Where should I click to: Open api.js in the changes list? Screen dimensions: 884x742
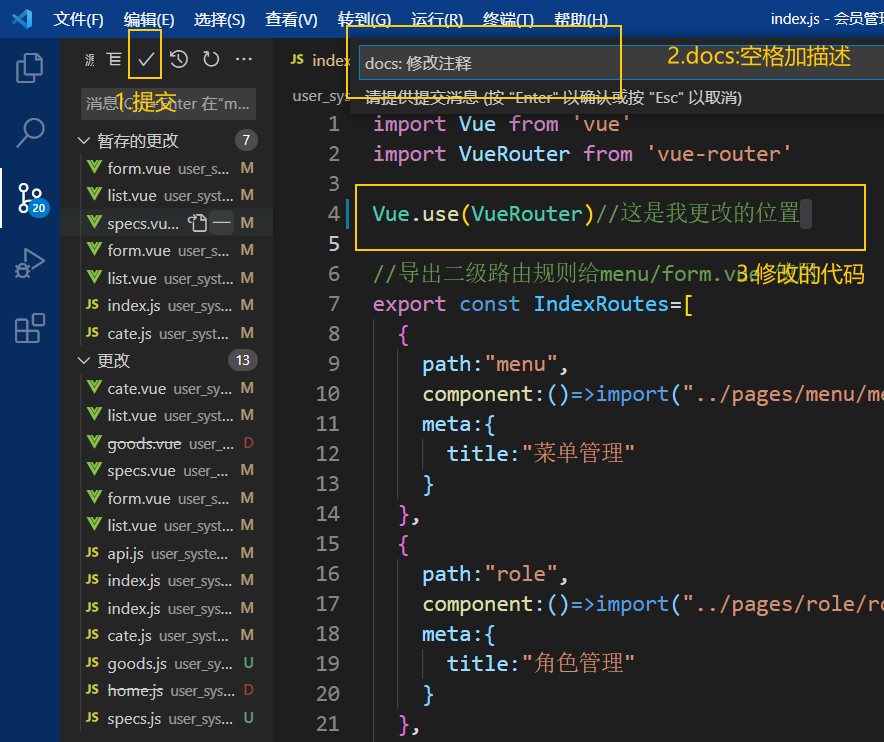pyautogui.click(x=167, y=553)
